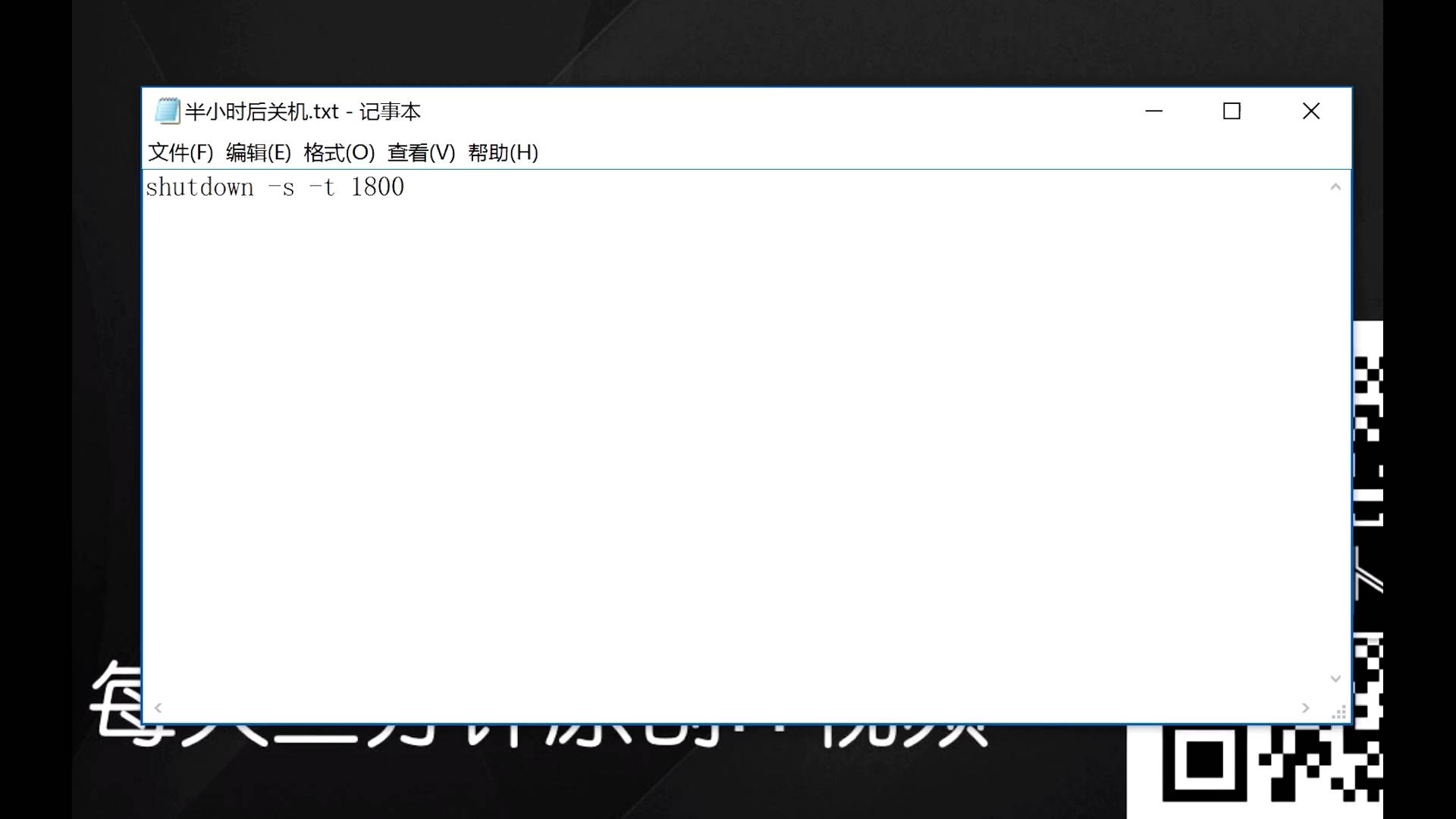Image resolution: width=1456 pixels, height=819 pixels.
Task: Select the shutdown command text
Action: tap(275, 187)
